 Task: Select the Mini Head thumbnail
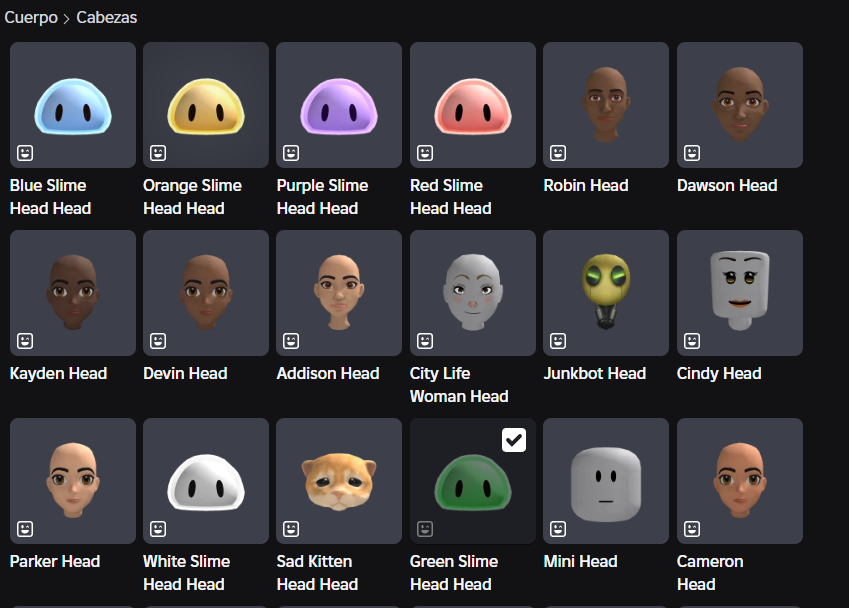pos(606,481)
